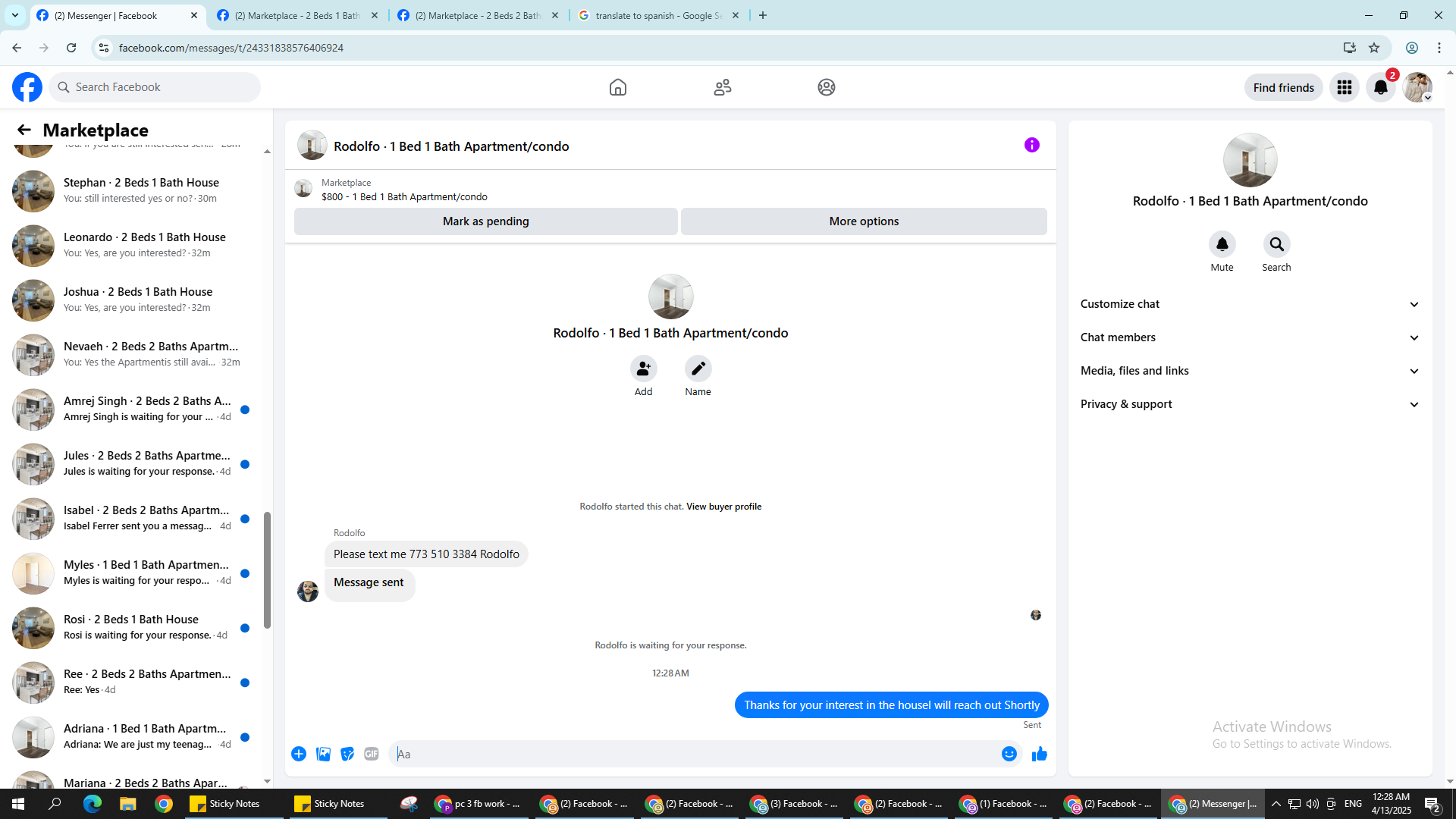Open the tab search dropdown arrow

(15, 15)
